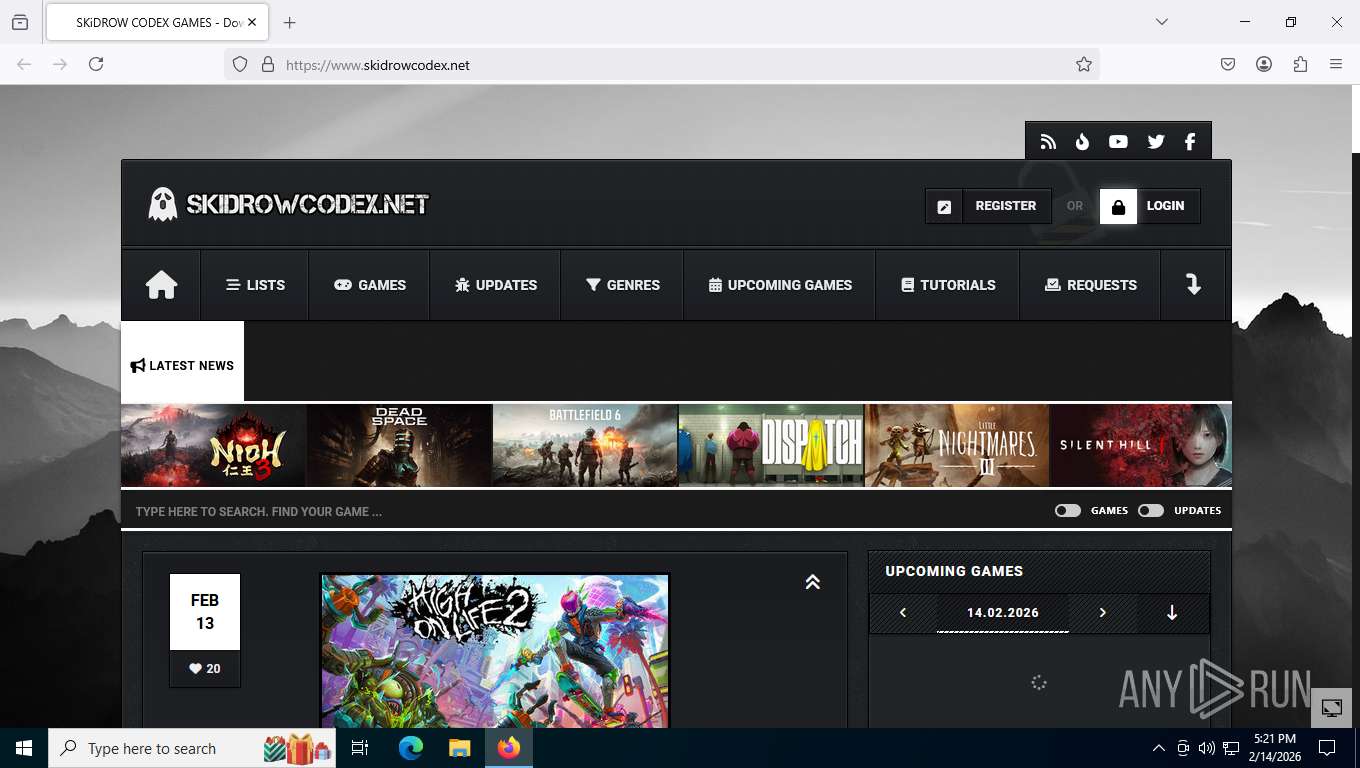Image resolution: width=1360 pixels, height=768 pixels.
Task: Open the list all tabs dropdown chevron
Action: 1162,22
